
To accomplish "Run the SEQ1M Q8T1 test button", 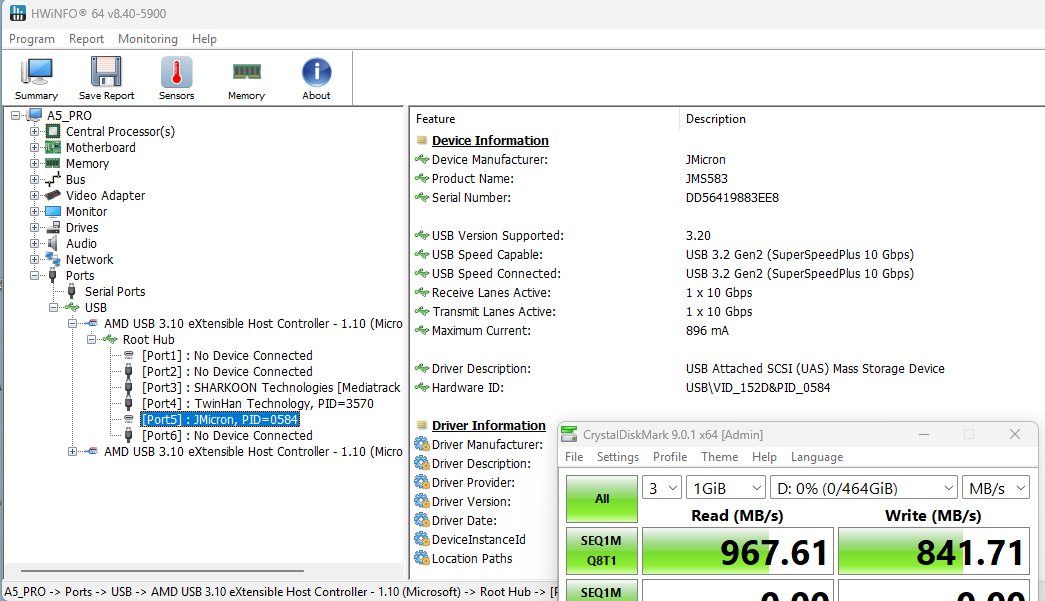I will (x=601, y=553).
